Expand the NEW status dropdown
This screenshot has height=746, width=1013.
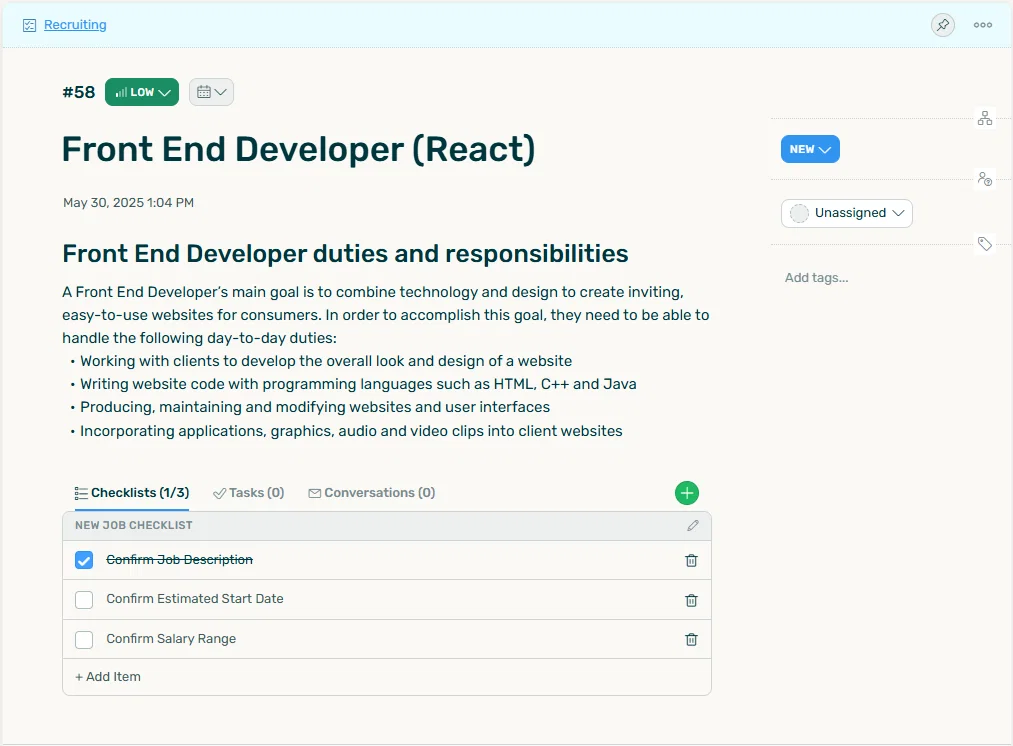click(810, 150)
